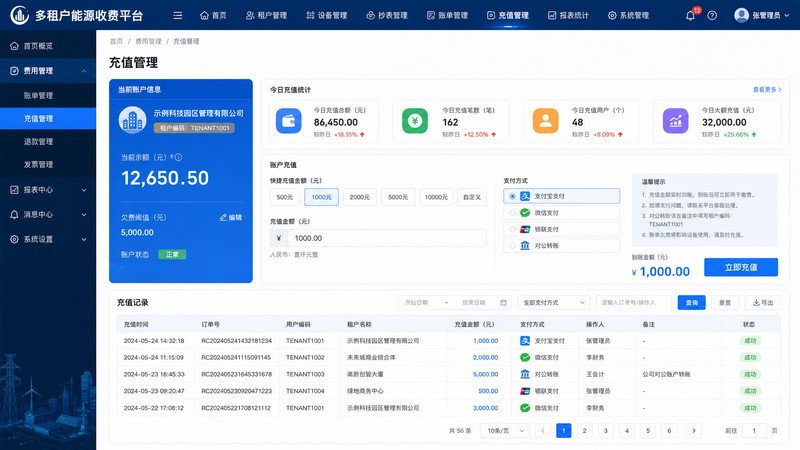Choose the 1000元 quick amount
This screenshot has height=450, width=800.
point(321,197)
